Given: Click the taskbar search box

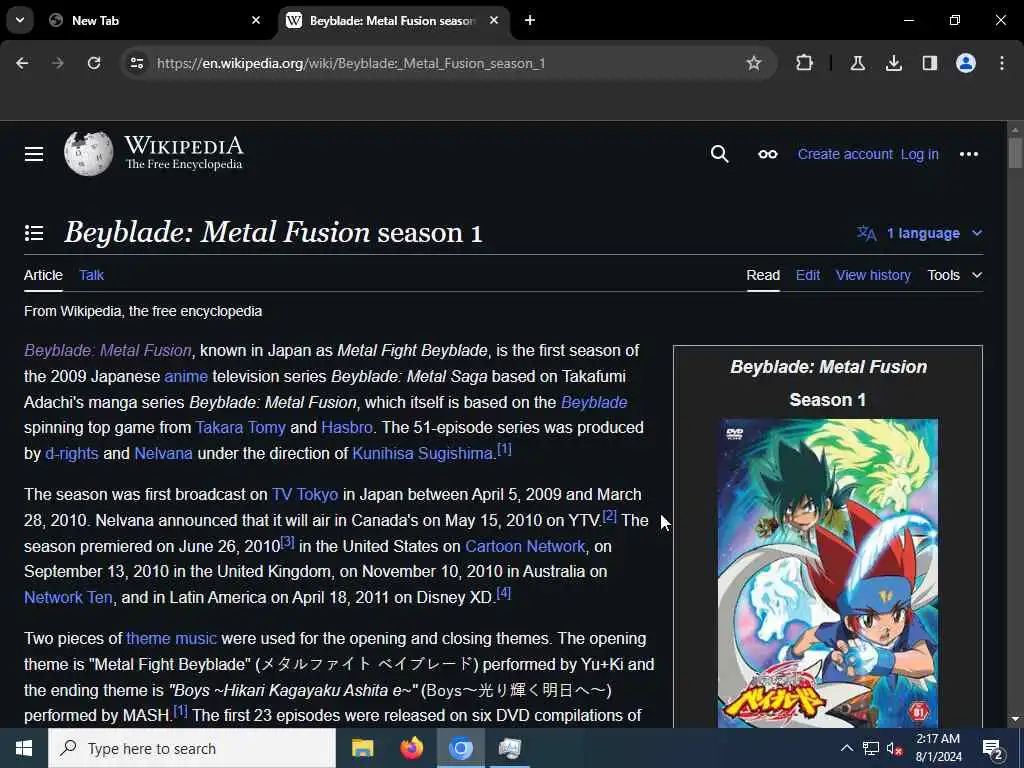Looking at the screenshot, I should [x=192, y=748].
